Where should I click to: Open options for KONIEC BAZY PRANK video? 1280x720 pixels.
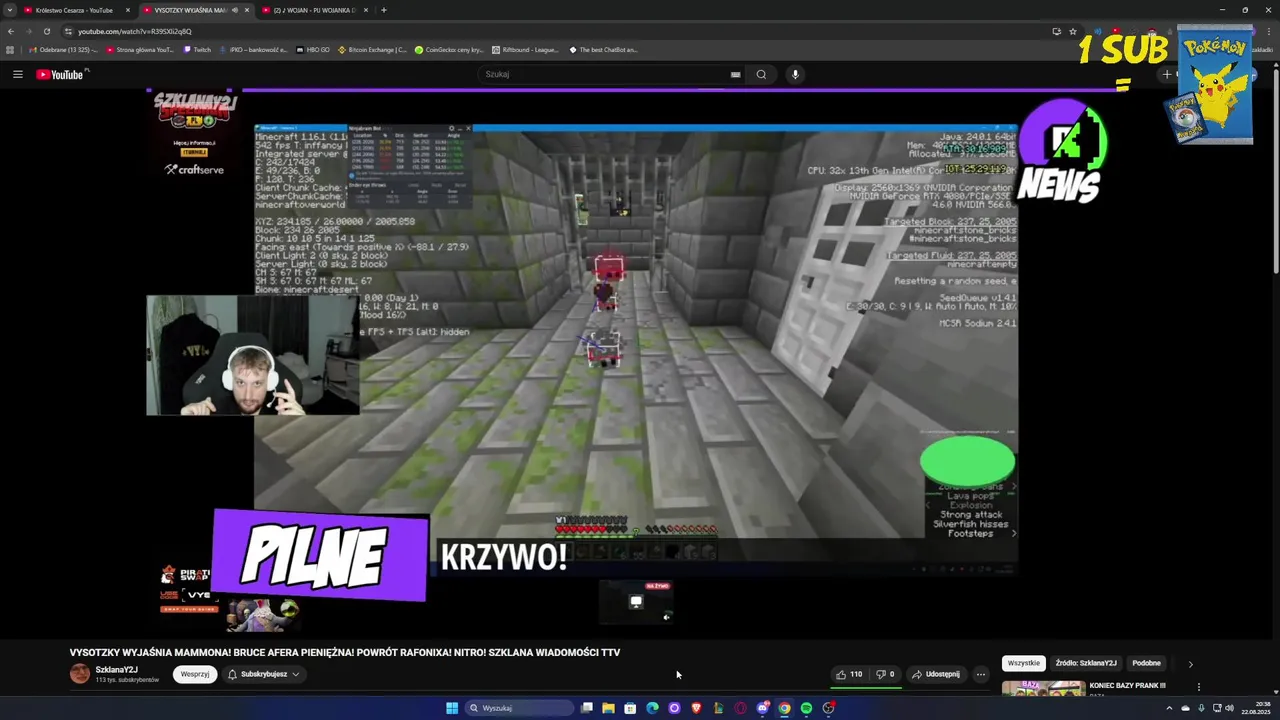pyautogui.click(x=1198, y=687)
